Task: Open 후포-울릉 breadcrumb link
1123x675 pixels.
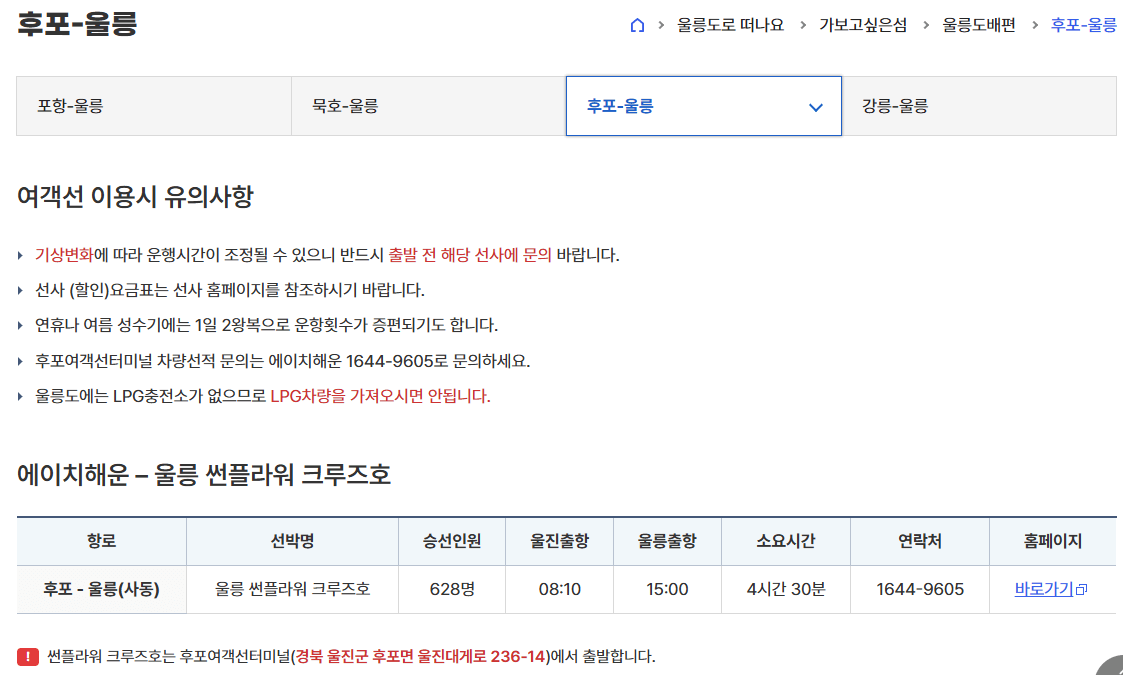Action: [x=1084, y=25]
